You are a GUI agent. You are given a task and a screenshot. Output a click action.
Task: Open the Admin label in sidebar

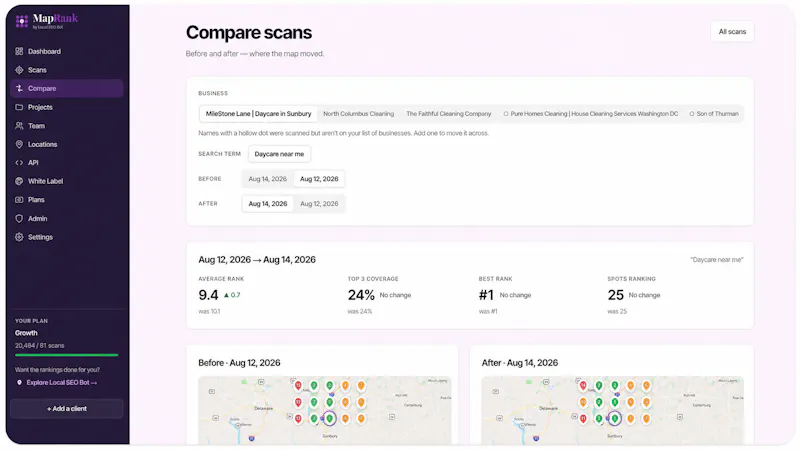tap(38, 218)
